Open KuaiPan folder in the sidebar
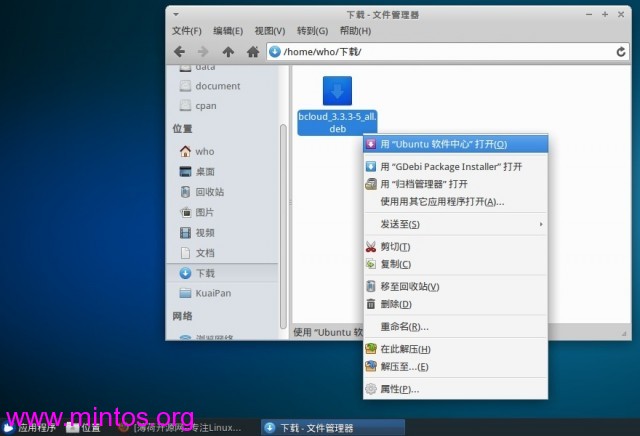This screenshot has height=436, width=640. coord(205,293)
